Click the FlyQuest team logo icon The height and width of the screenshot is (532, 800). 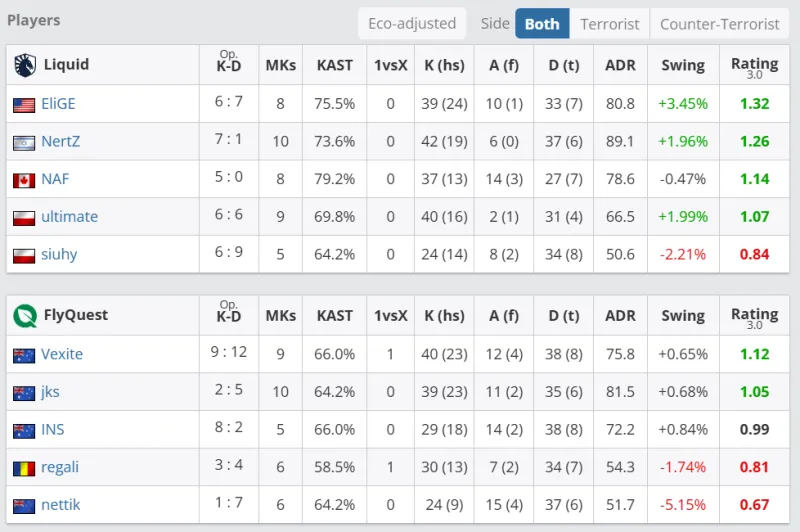[24, 316]
